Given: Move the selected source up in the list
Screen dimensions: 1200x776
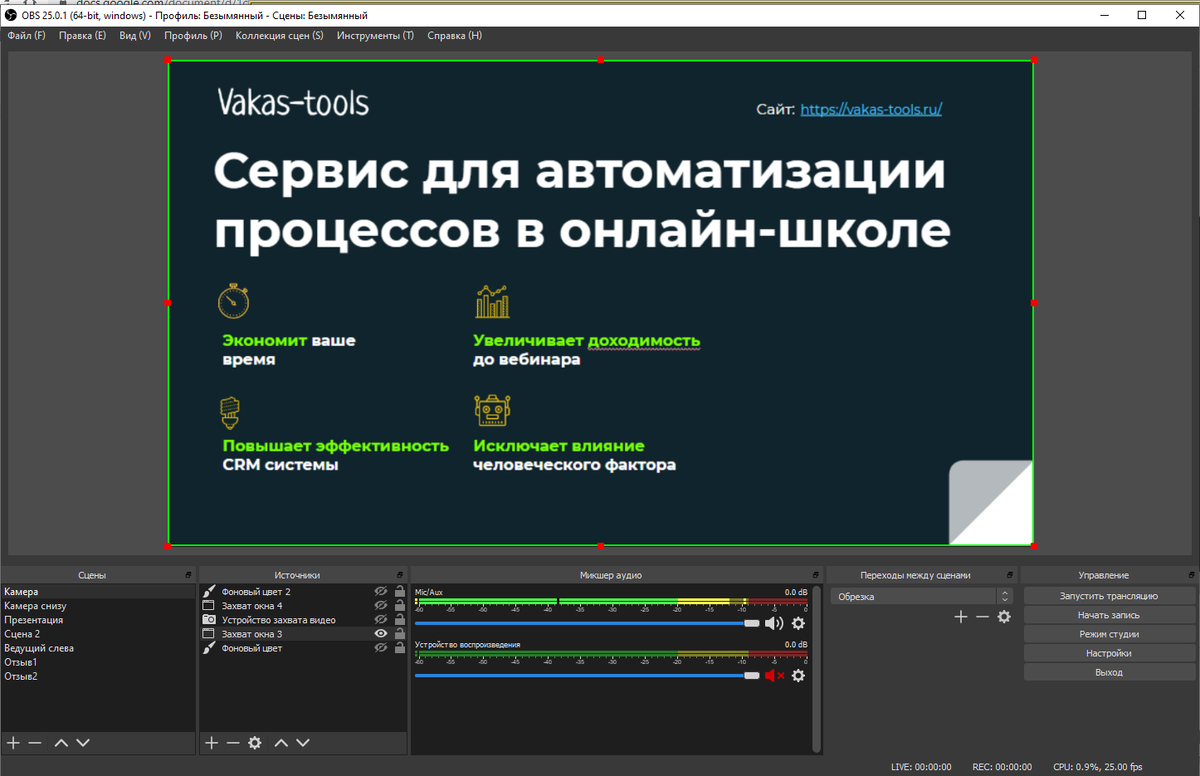Looking at the screenshot, I should (281, 743).
